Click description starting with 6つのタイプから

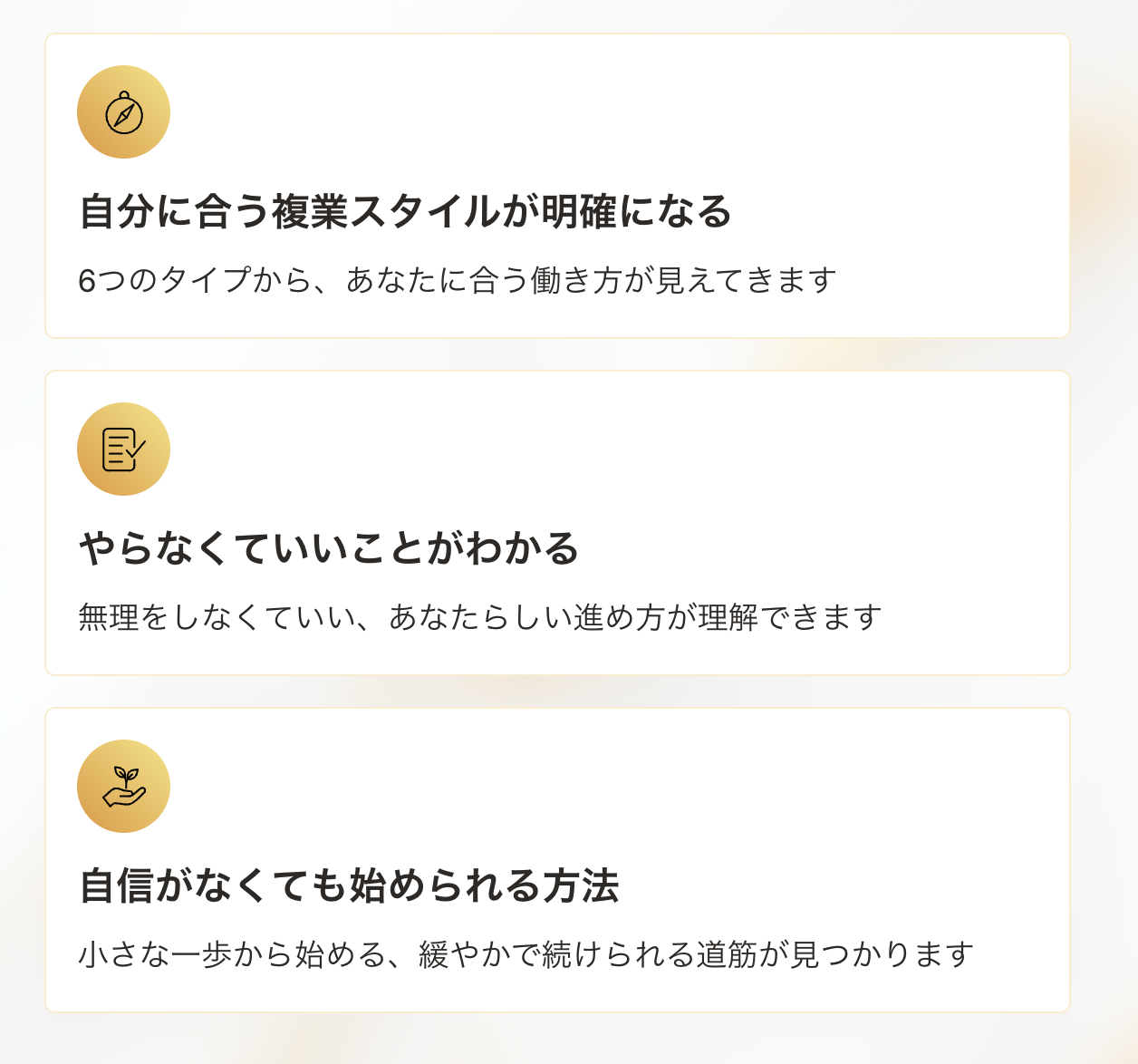pos(457,280)
